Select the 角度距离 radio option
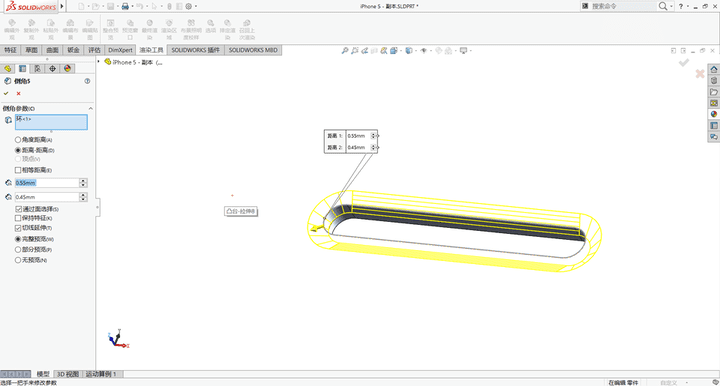This screenshot has width=720, height=386. coord(18,140)
